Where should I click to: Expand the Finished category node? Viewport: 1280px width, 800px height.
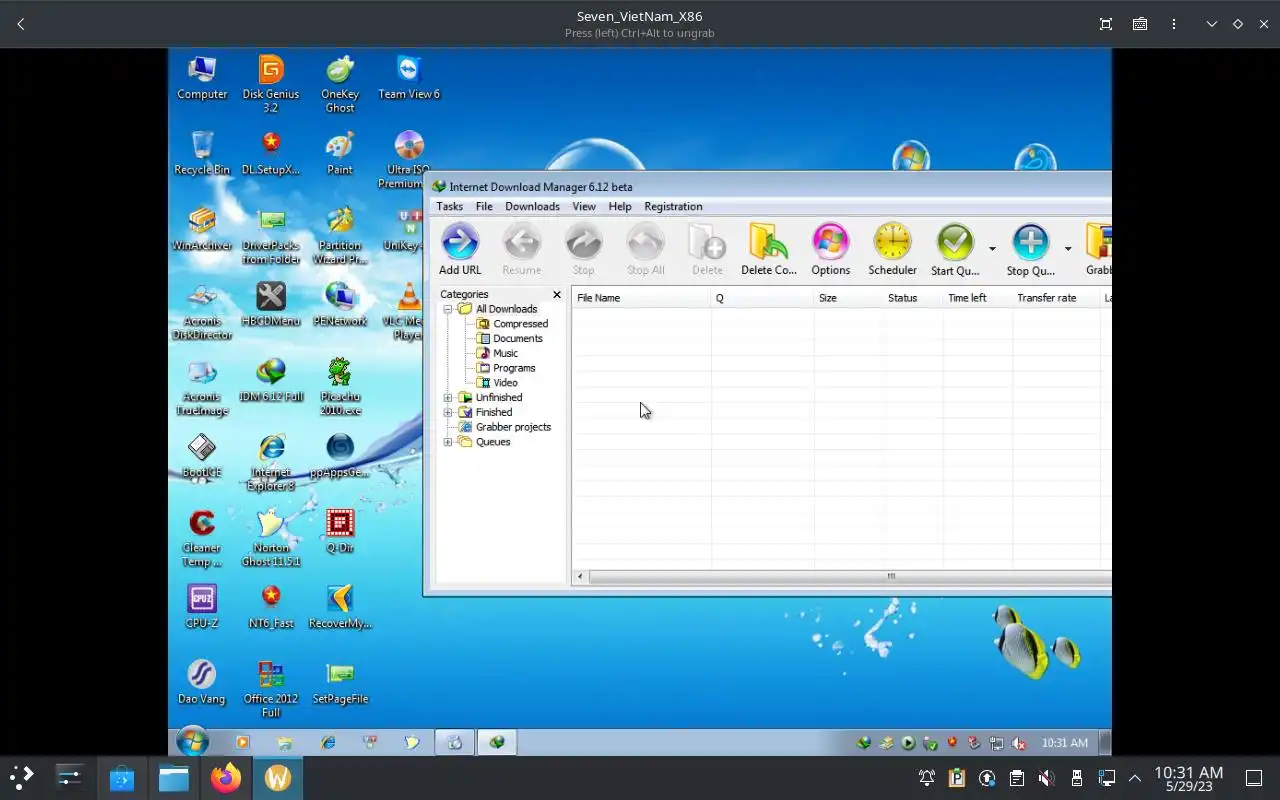coord(448,412)
